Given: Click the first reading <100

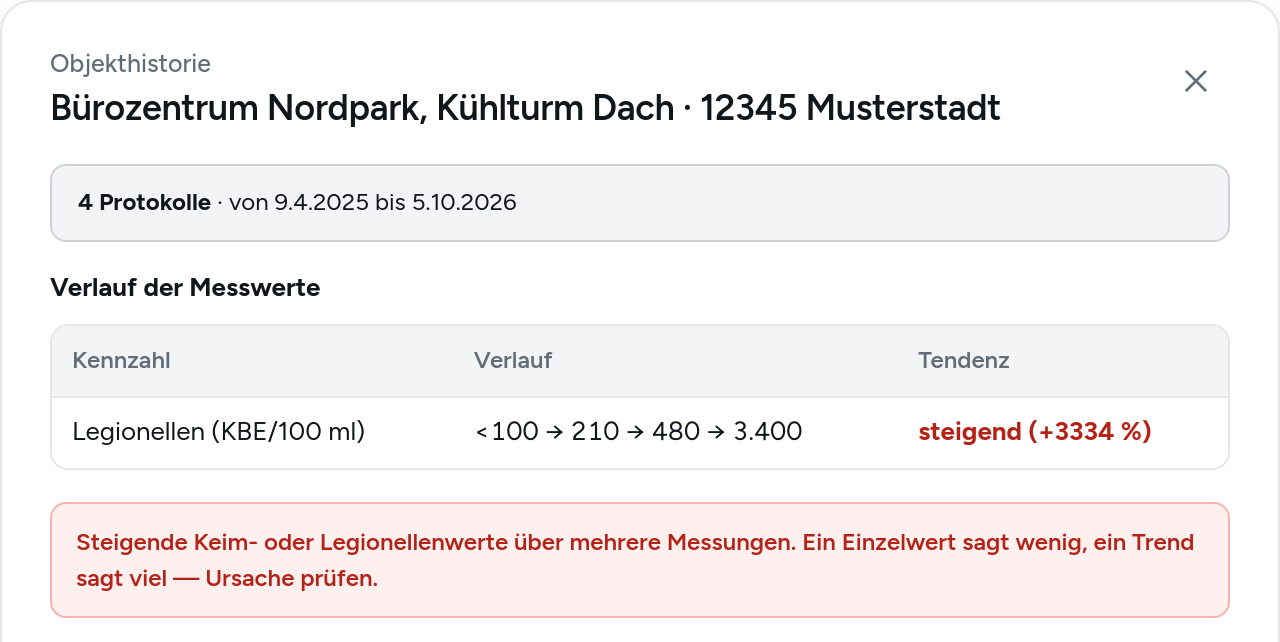Looking at the screenshot, I should click(507, 432).
